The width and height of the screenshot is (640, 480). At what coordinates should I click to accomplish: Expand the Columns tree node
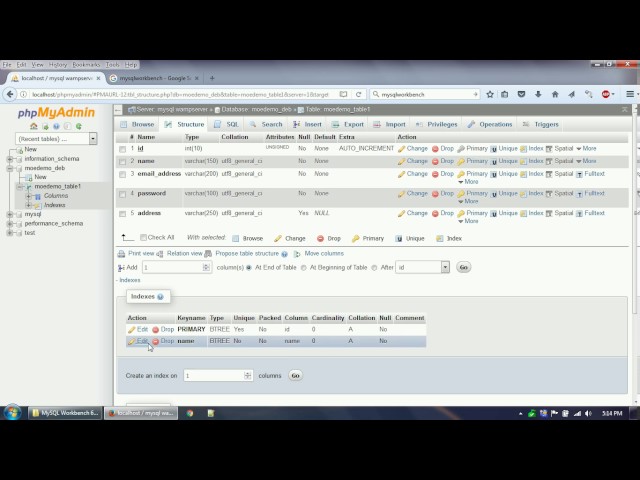click(29, 196)
